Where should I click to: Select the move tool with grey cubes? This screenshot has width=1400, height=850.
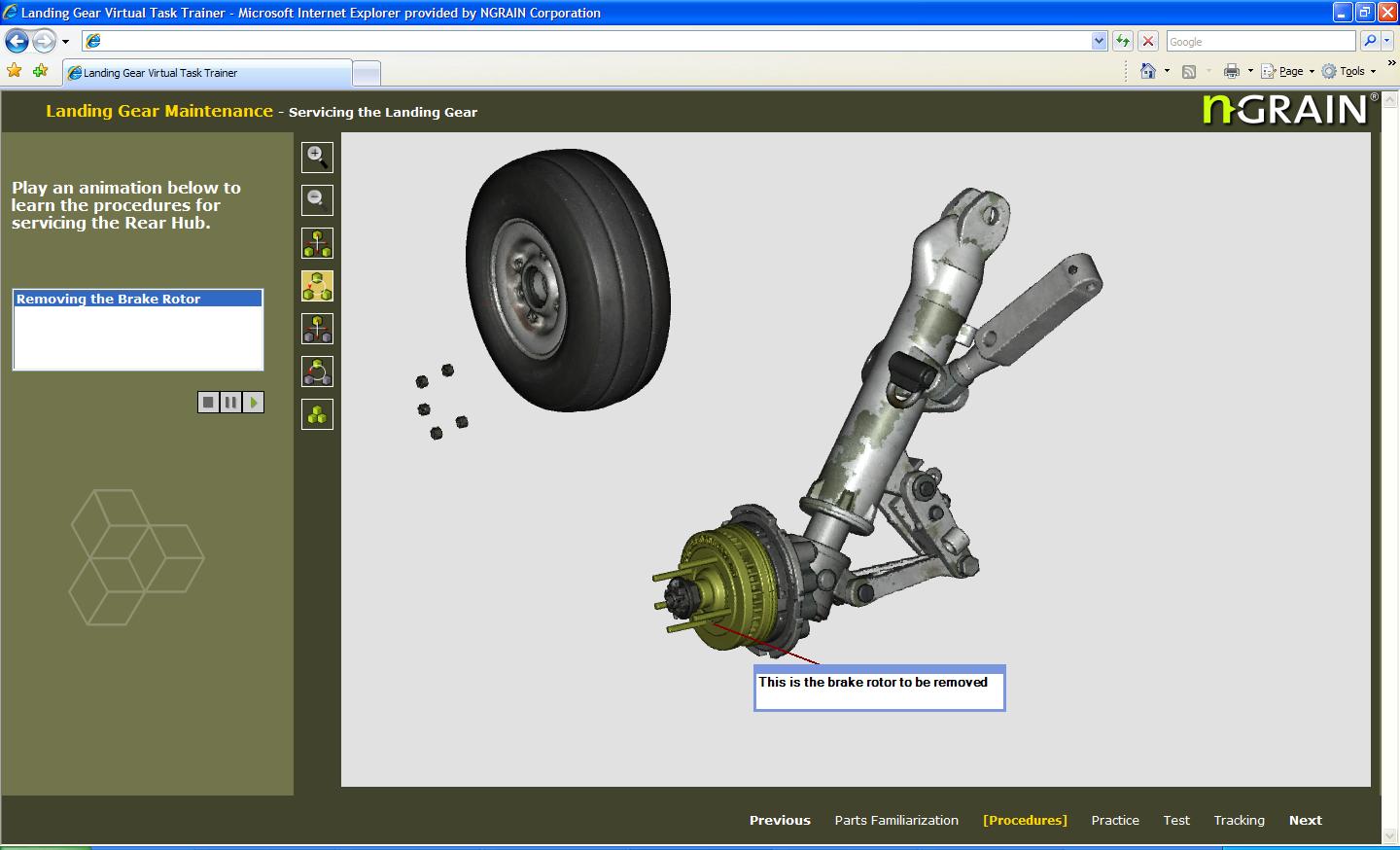317,329
